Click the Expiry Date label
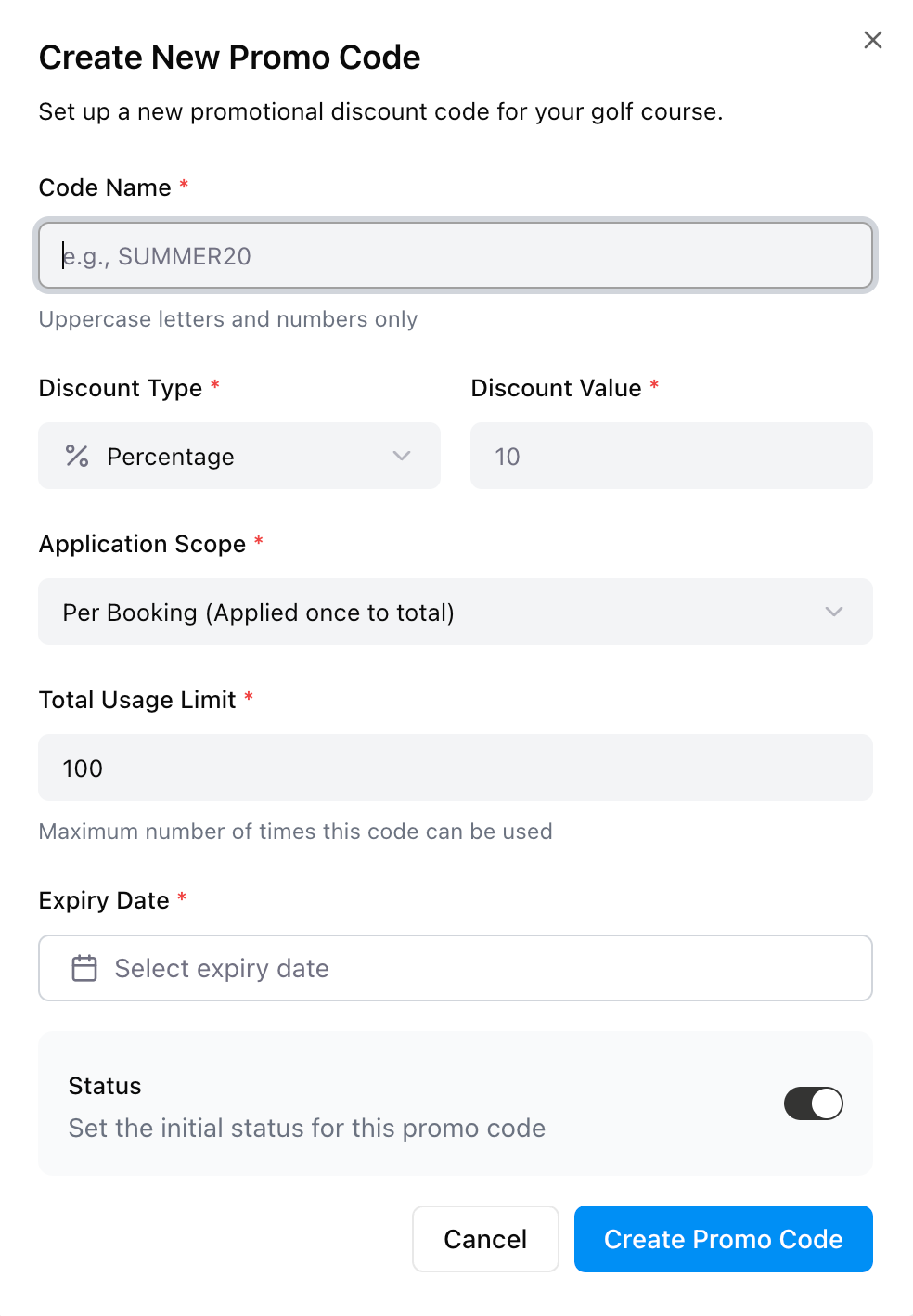 [x=104, y=900]
